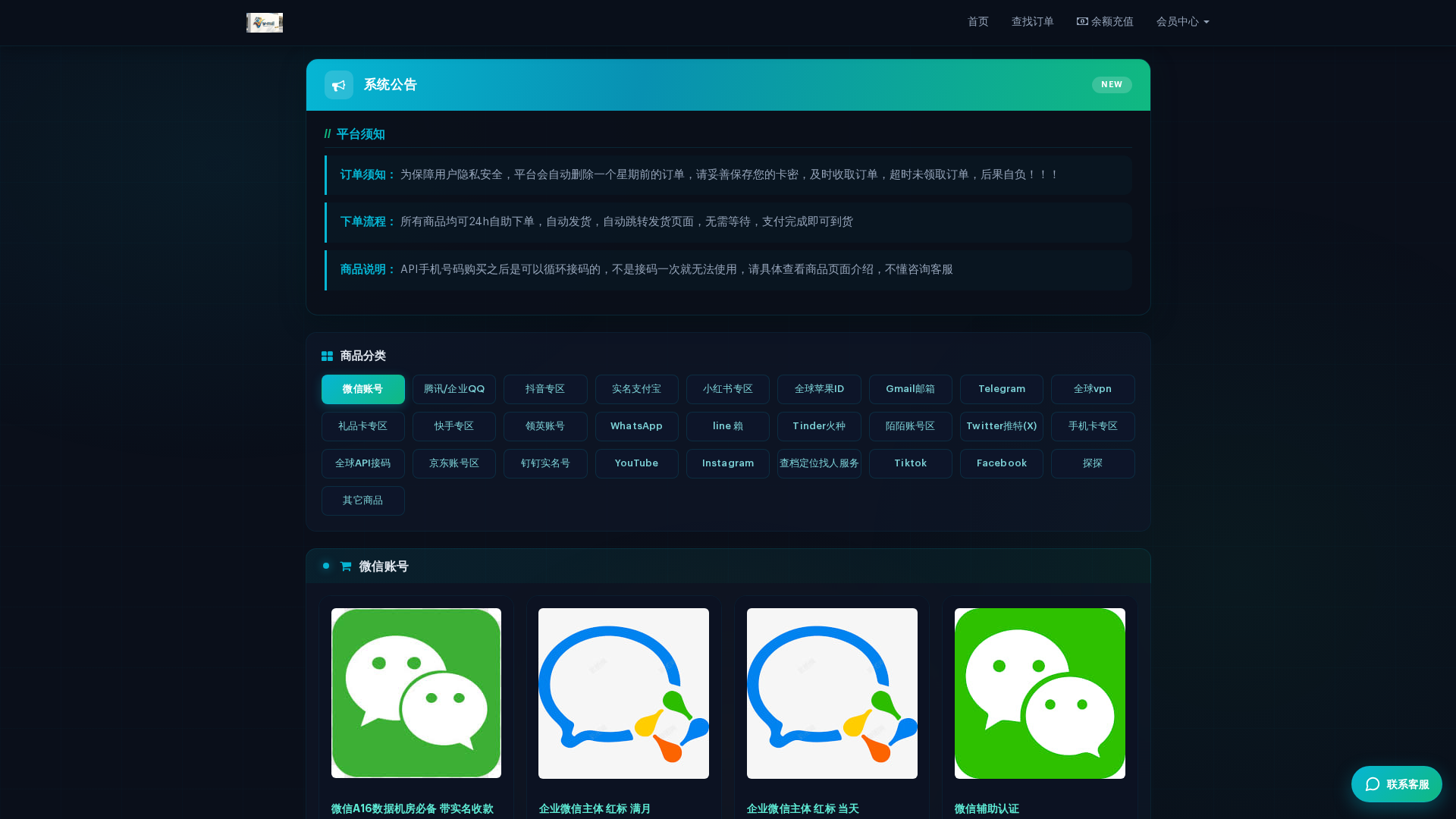Viewport: 1456px width, 819px height.
Task: Click the 订单须知 notice line
Action: click(x=728, y=175)
